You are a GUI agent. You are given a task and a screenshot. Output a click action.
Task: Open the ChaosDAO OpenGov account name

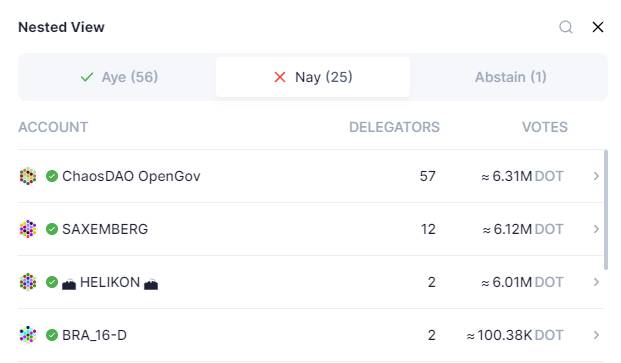(x=131, y=176)
